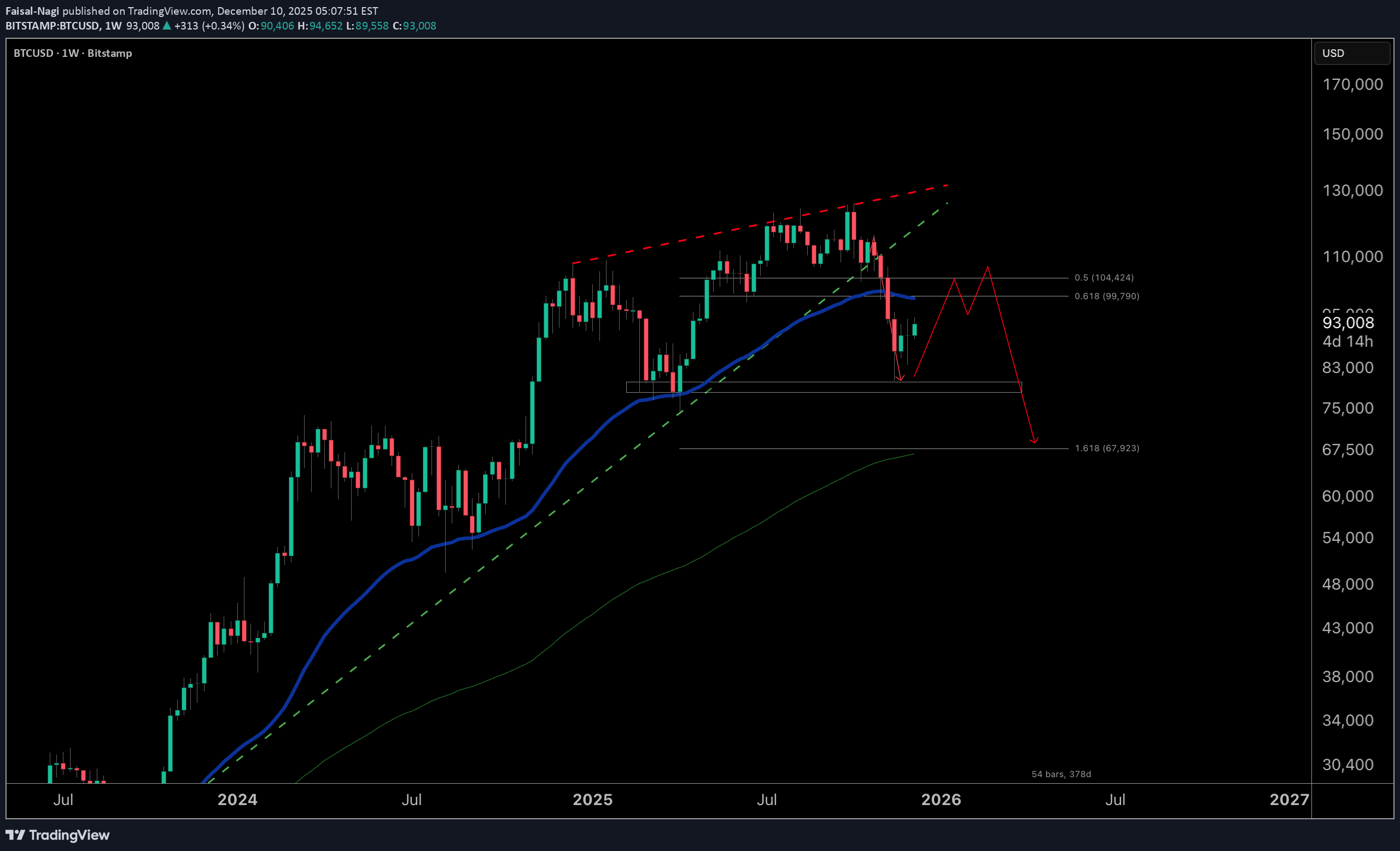Click the BITSTAMP:BTCUSD symbol text in the header

[52, 26]
